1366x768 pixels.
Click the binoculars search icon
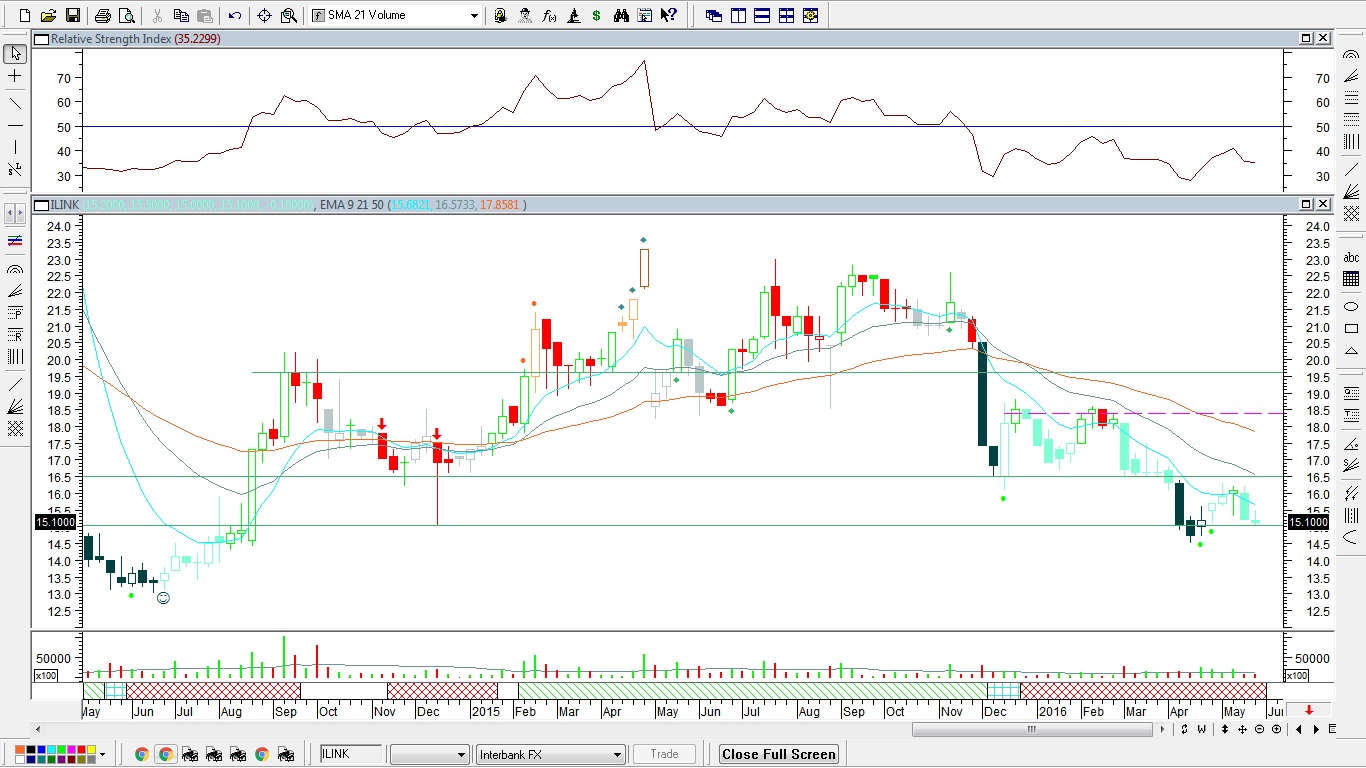(x=621, y=16)
